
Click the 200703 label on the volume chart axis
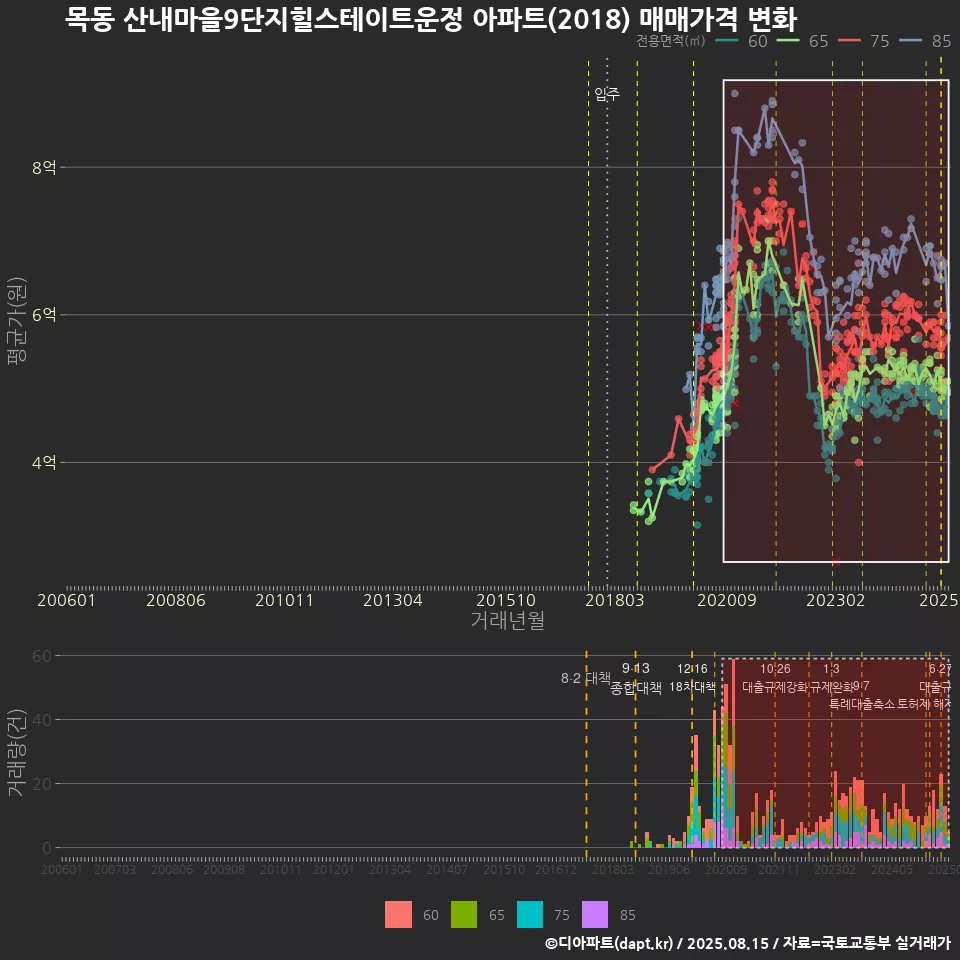pos(115,869)
